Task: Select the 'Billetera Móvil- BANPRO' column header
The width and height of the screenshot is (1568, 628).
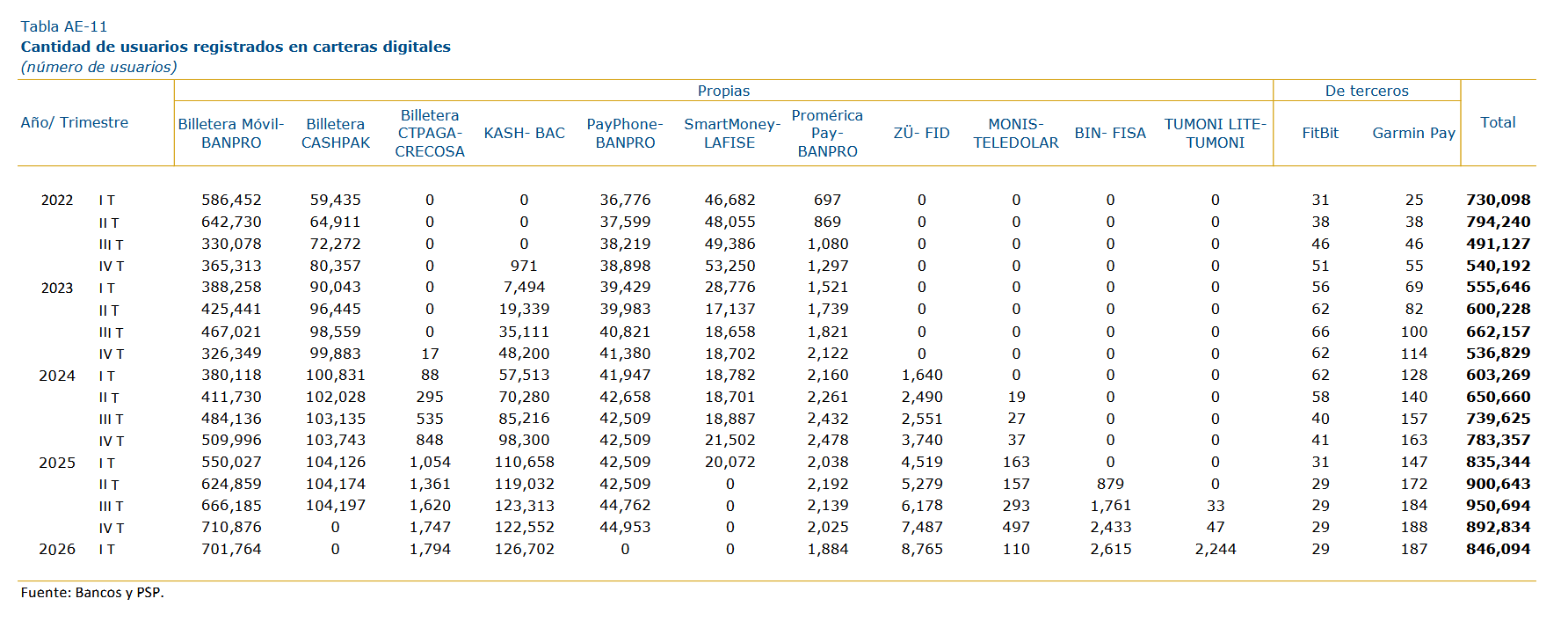Action: [231, 133]
